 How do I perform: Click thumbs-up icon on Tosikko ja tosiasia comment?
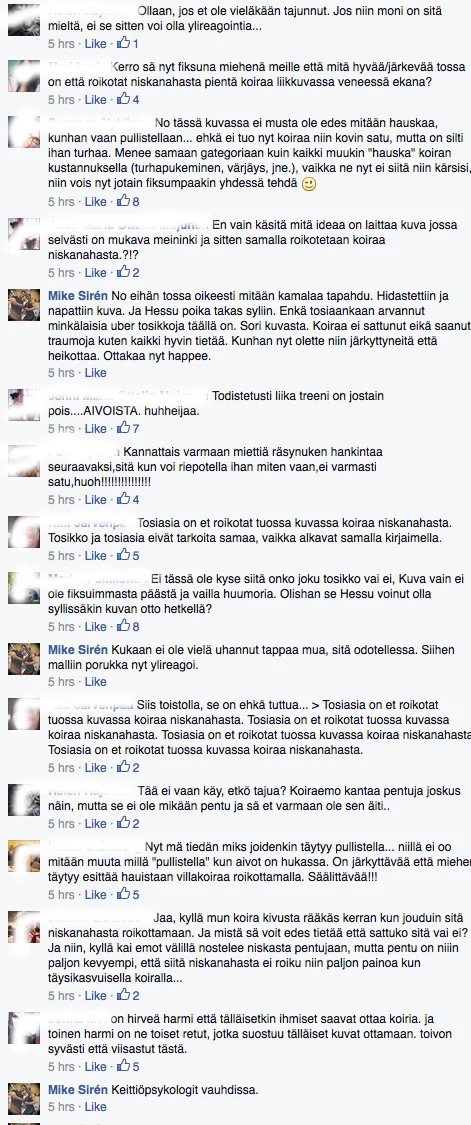(123, 555)
